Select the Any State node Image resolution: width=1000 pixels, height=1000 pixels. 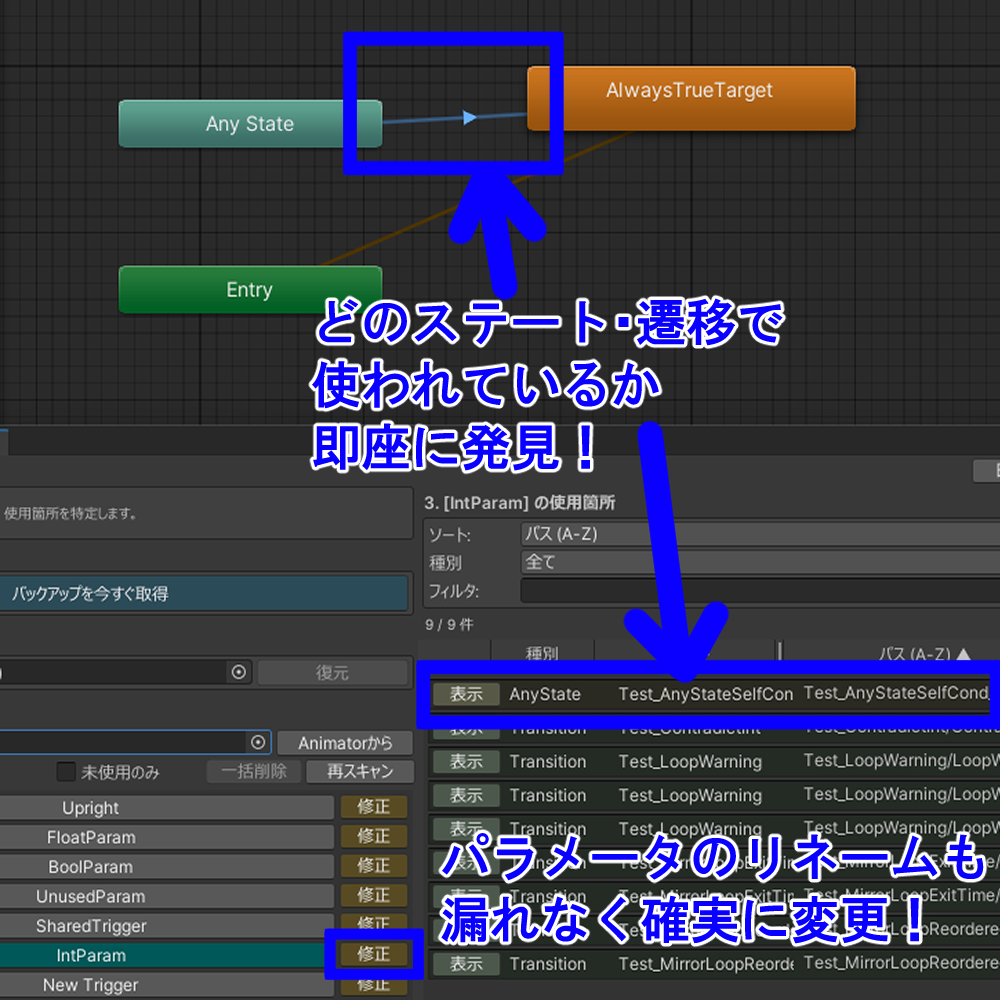point(250,124)
